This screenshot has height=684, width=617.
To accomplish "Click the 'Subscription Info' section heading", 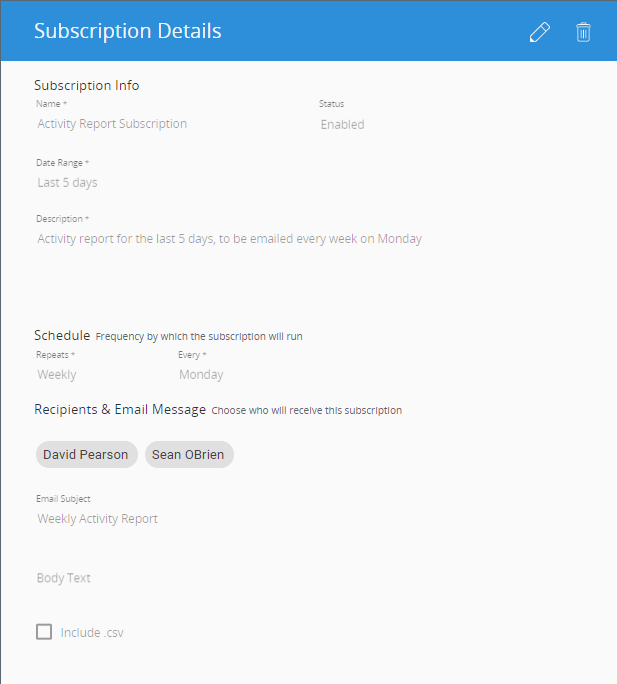I will point(87,86).
